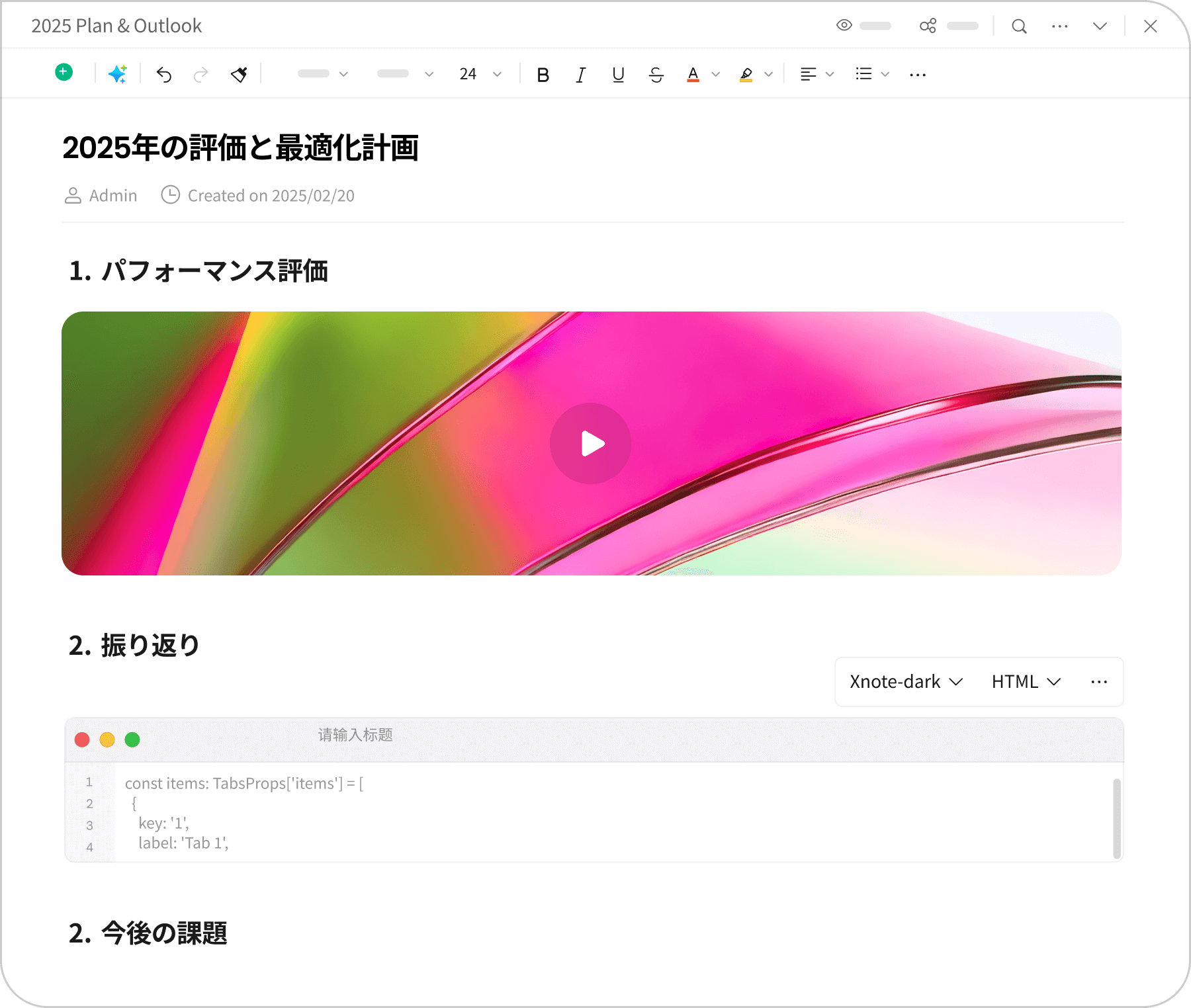Image resolution: width=1191 pixels, height=1008 pixels.
Task: Expand the HTML language dropdown
Action: click(x=1026, y=682)
